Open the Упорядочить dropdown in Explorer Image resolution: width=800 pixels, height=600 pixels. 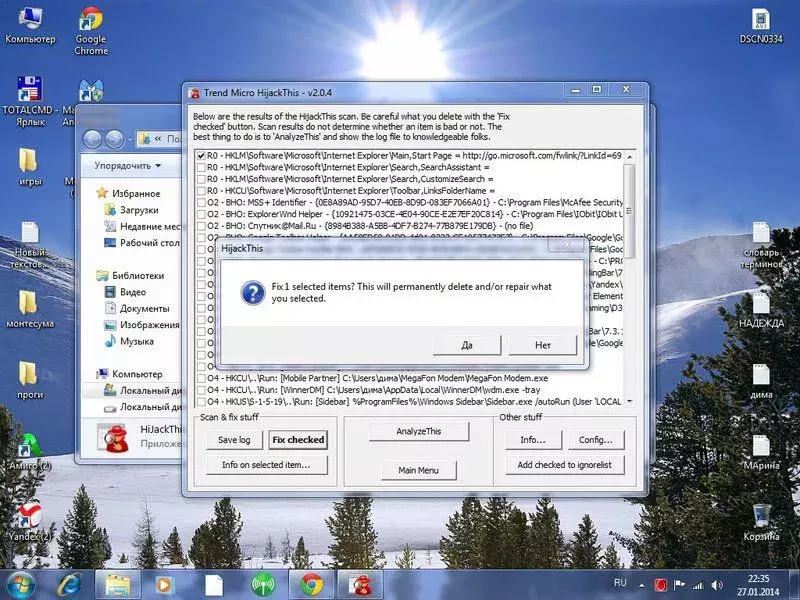coord(128,166)
